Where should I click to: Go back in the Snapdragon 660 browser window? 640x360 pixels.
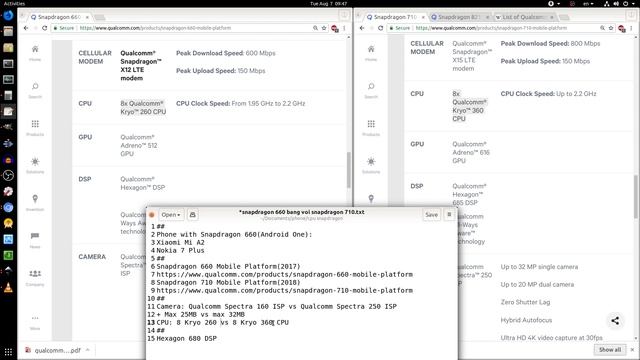pyautogui.click(x=26, y=28)
